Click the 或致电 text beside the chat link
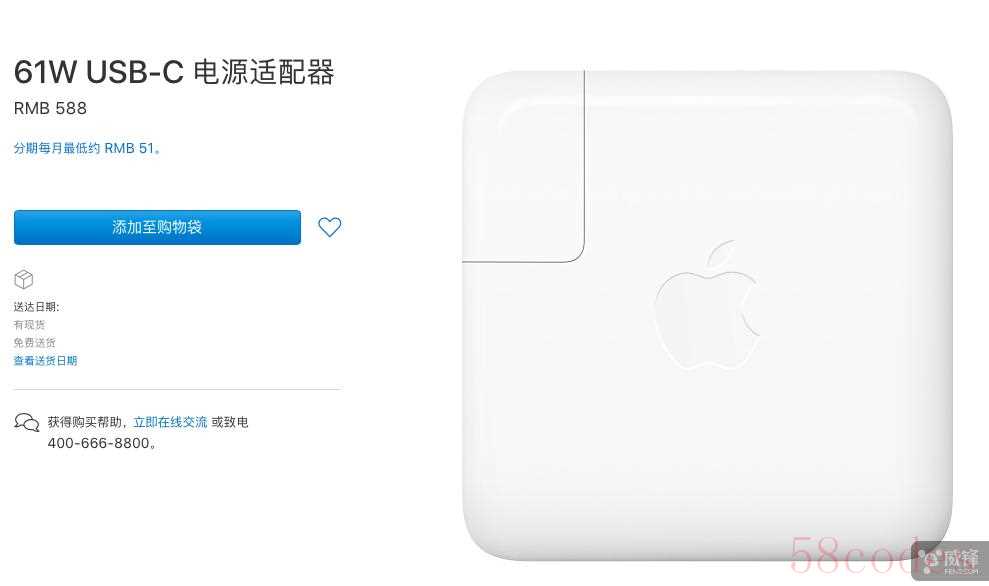 coord(230,422)
